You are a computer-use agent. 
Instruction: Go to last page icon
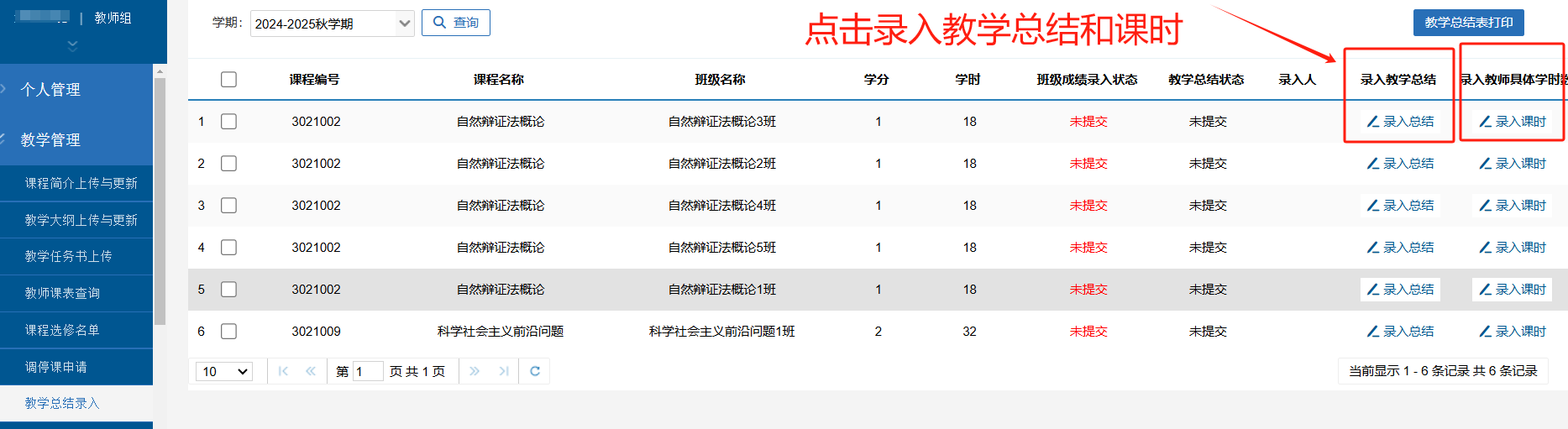[x=503, y=371]
